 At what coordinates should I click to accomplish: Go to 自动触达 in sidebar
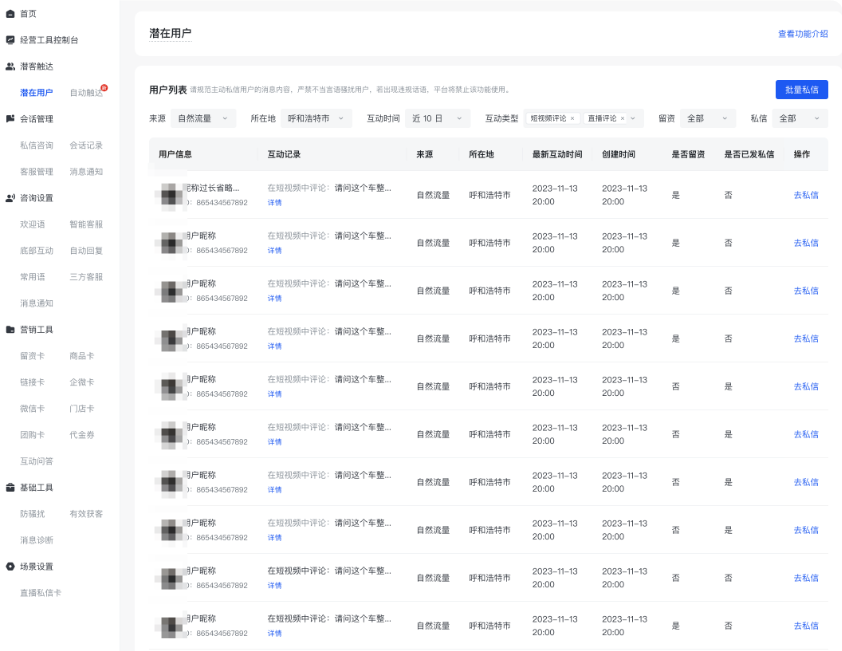(x=86, y=92)
